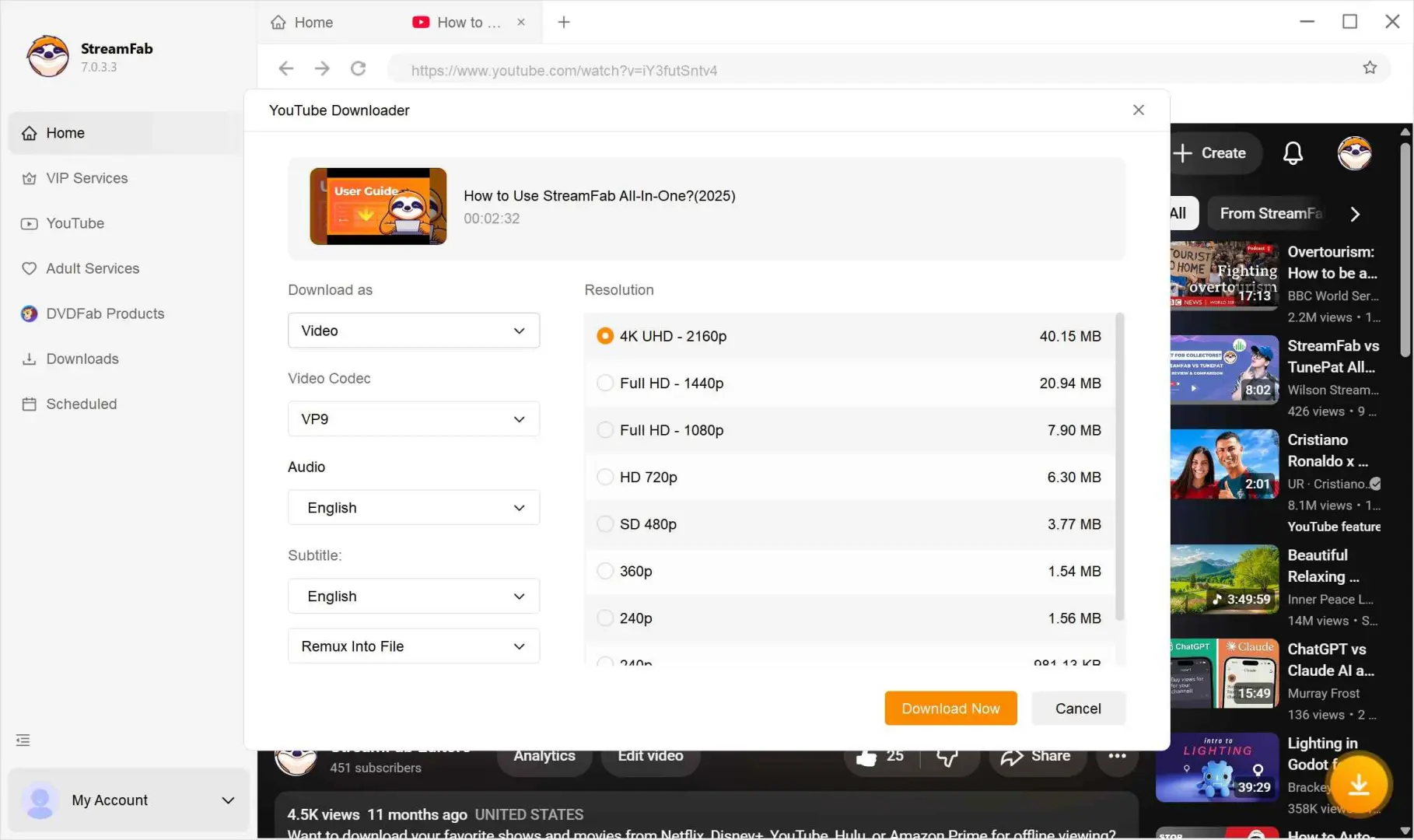The height and width of the screenshot is (840, 1414).
Task: Select Full HD - 1440p resolution
Action: coord(849,383)
